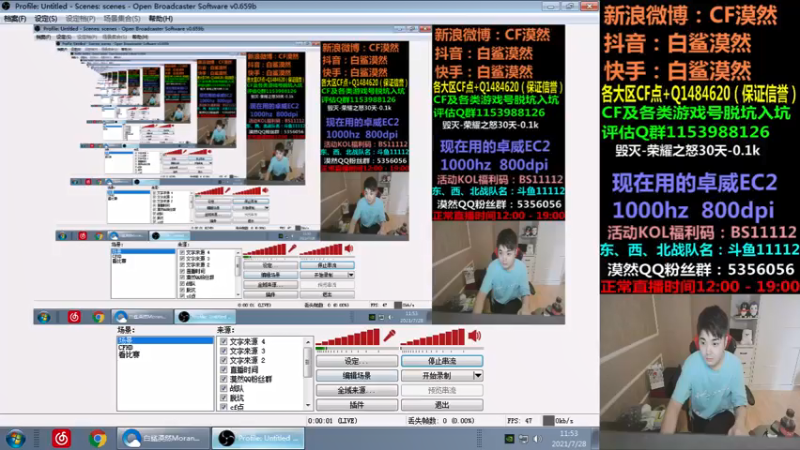Adjust the desktop audio volume bar slider
800x450 pixels.
click(x=433, y=337)
